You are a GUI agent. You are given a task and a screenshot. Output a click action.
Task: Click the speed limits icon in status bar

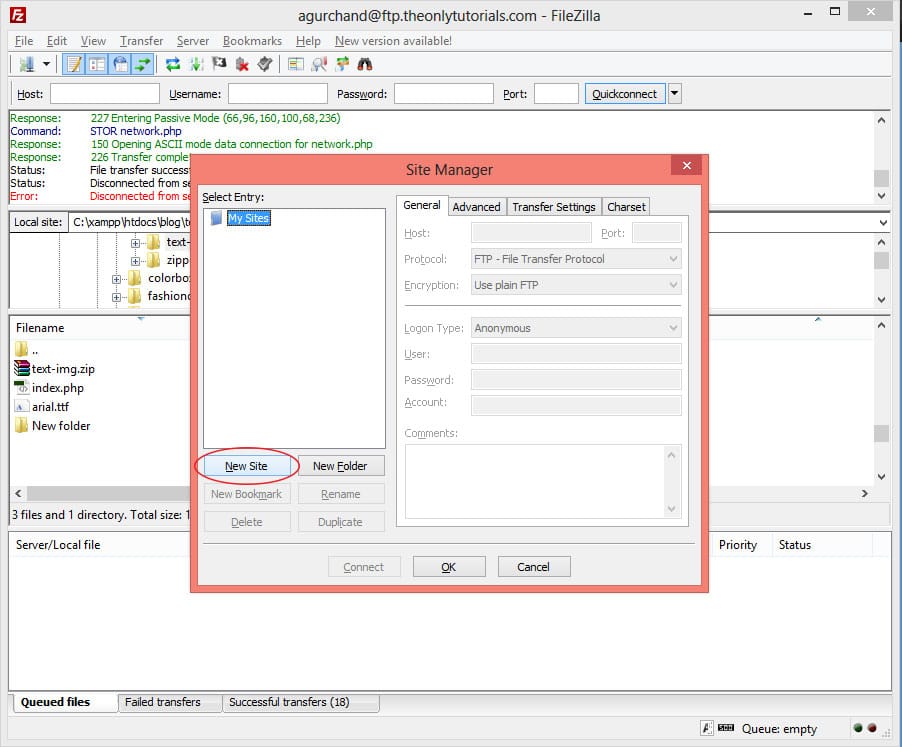point(726,728)
